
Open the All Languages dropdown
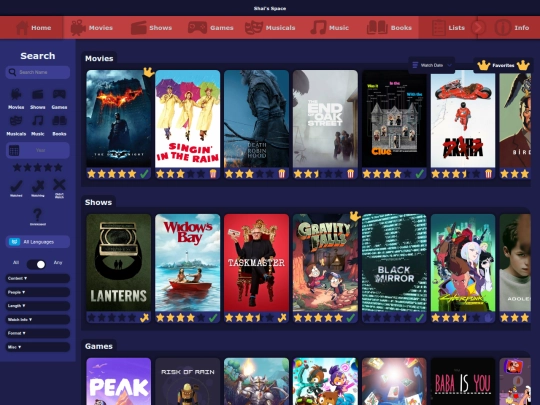click(x=38, y=242)
